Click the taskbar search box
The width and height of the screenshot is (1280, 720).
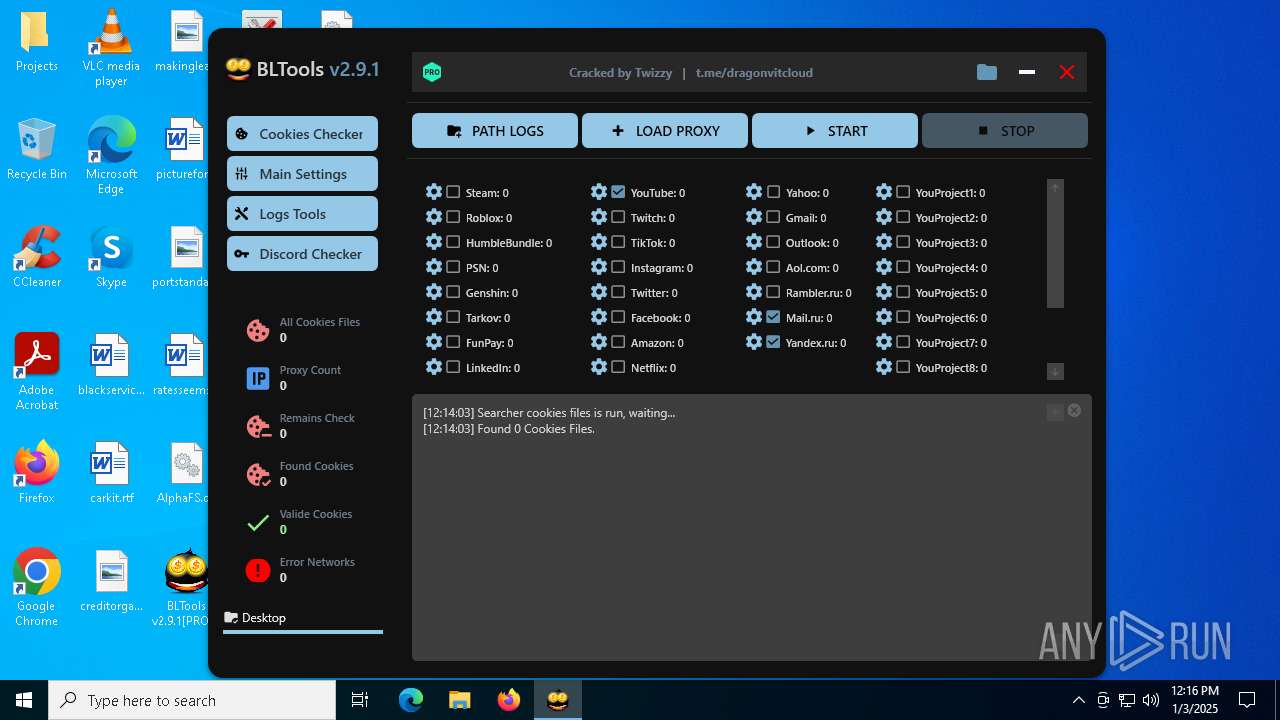[x=192, y=700]
